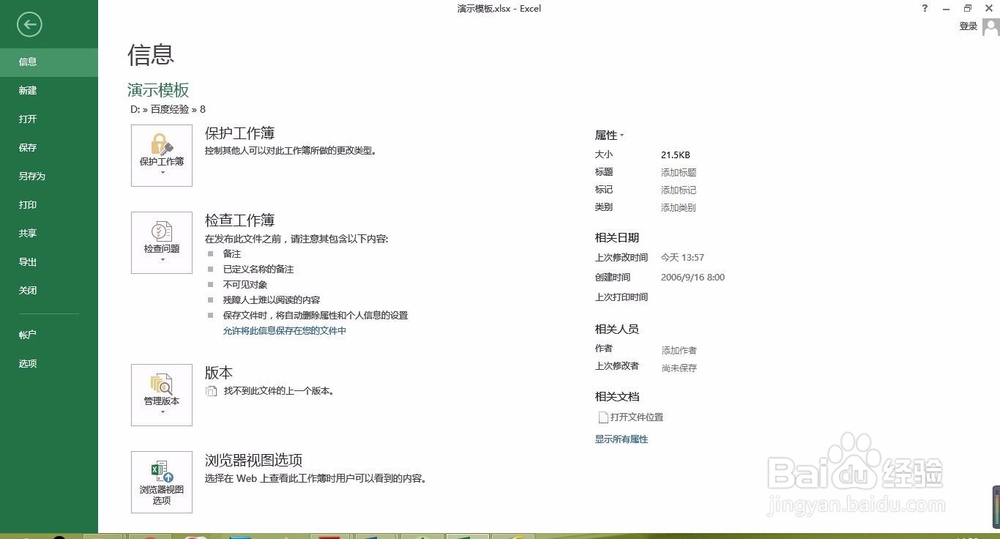Select the 信息 tab in sidebar
Image resolution: width=1000 pixels, height=539 pixels.
(49, 62)
